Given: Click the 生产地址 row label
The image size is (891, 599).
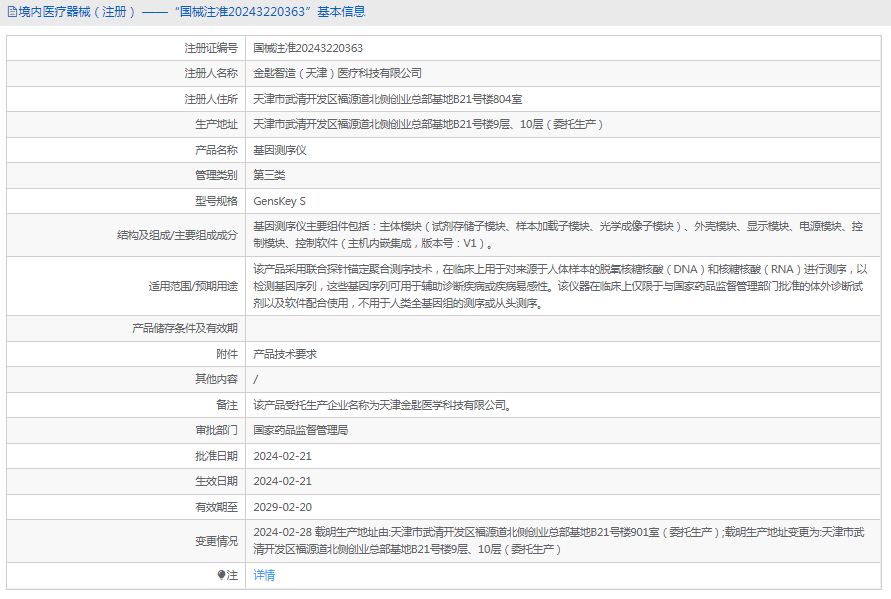Looking at the screenshot, I should (x=216, y=124).
